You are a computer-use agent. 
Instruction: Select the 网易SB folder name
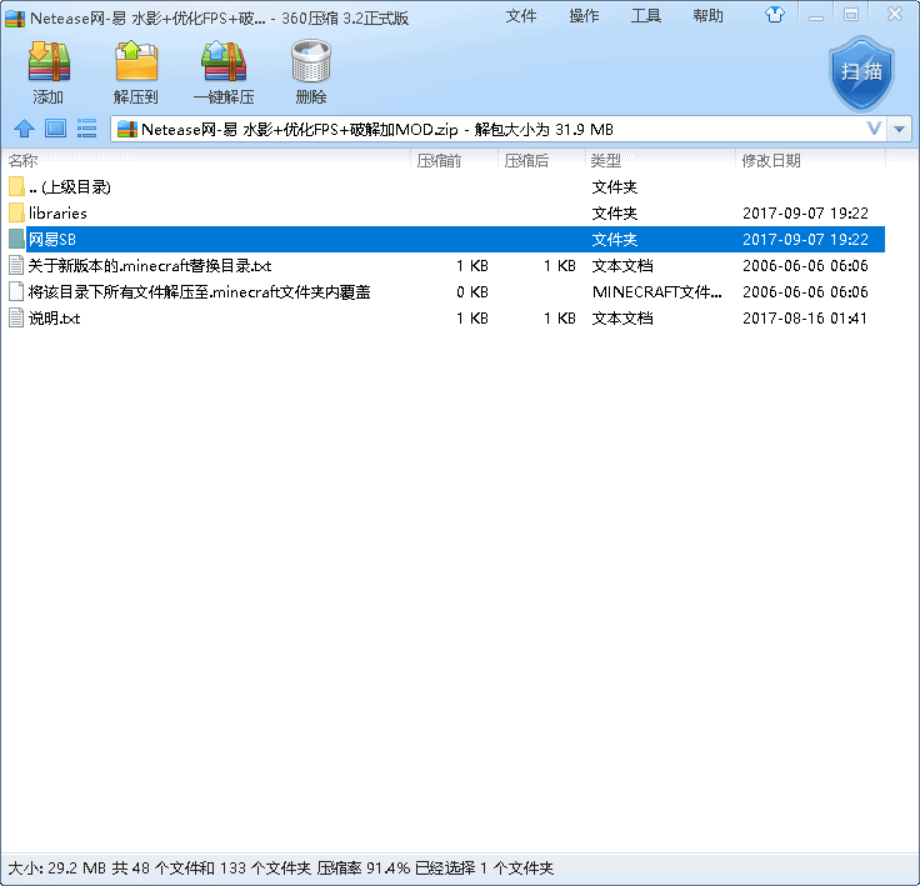pos(52,239)
